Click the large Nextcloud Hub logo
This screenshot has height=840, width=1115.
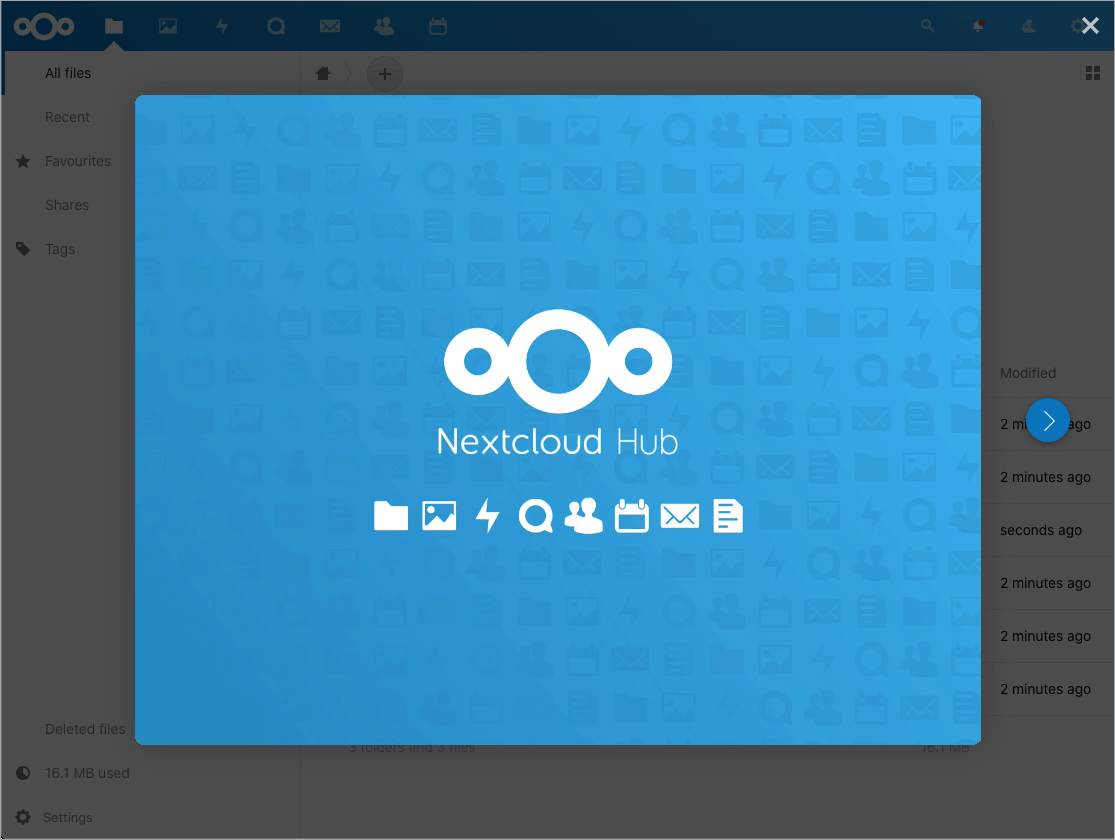tap(558, 361)
